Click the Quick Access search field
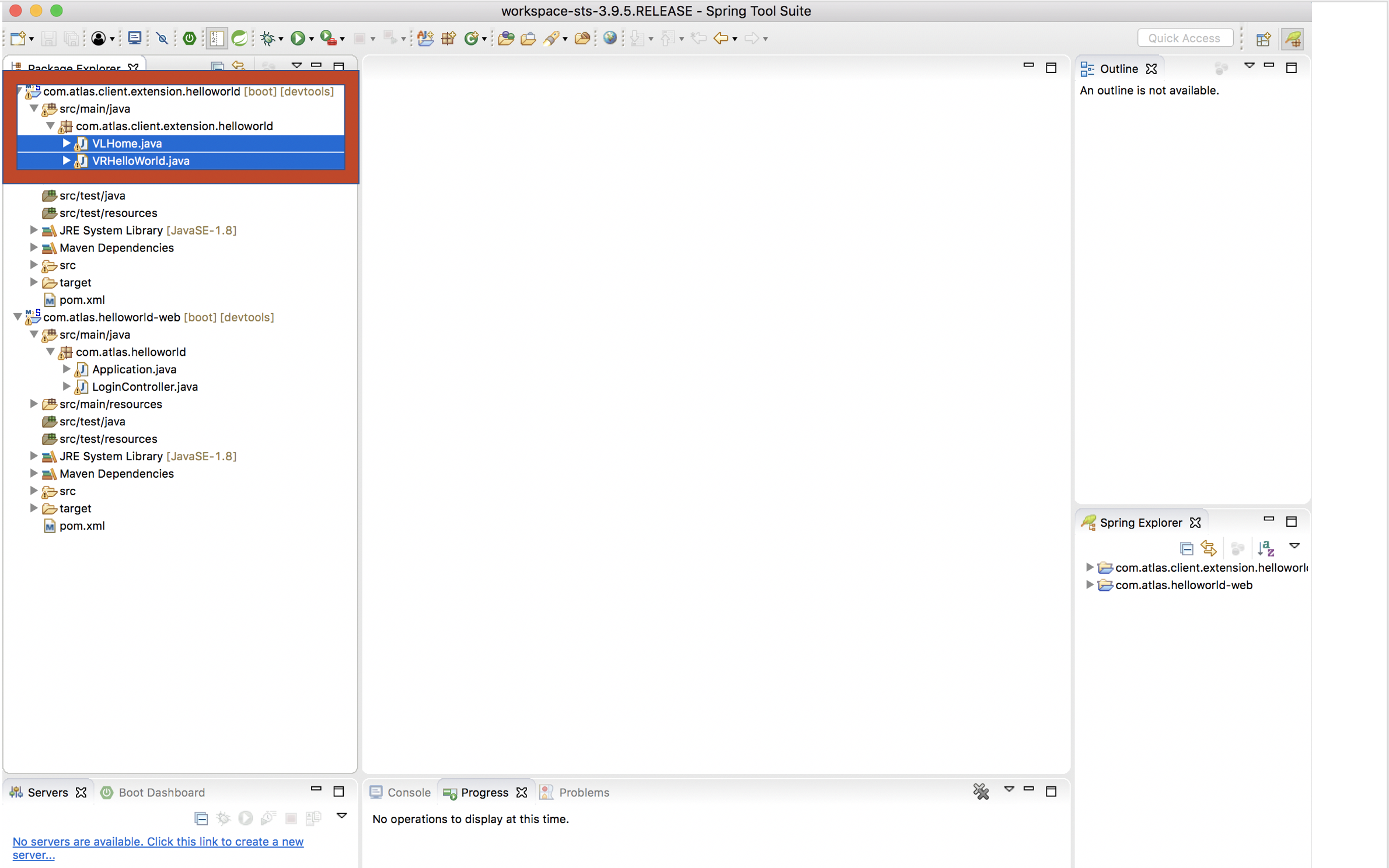 [1185, 38]
